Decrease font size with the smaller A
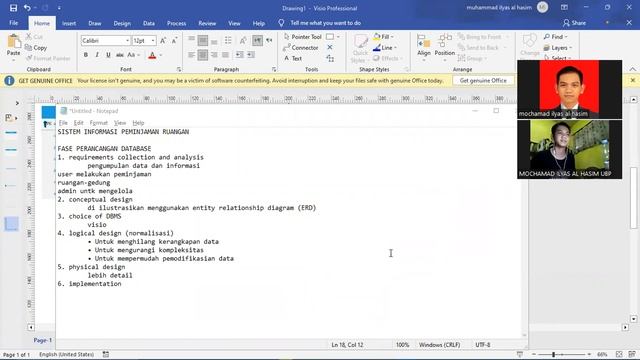This screenshot has width=640, height=360. [x=174, y=40]
